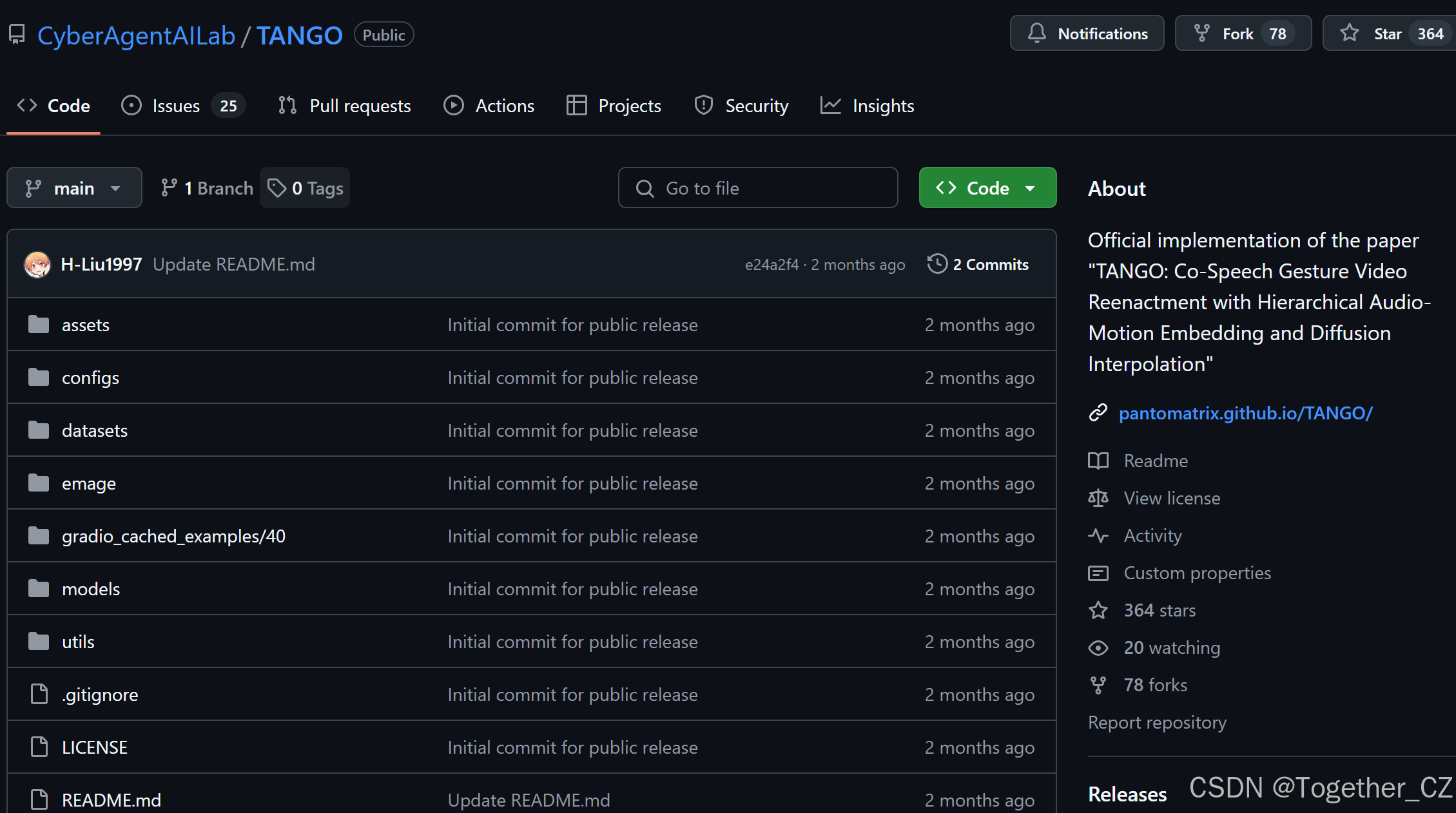Click the Notifications bell icon

(1036, 33)
